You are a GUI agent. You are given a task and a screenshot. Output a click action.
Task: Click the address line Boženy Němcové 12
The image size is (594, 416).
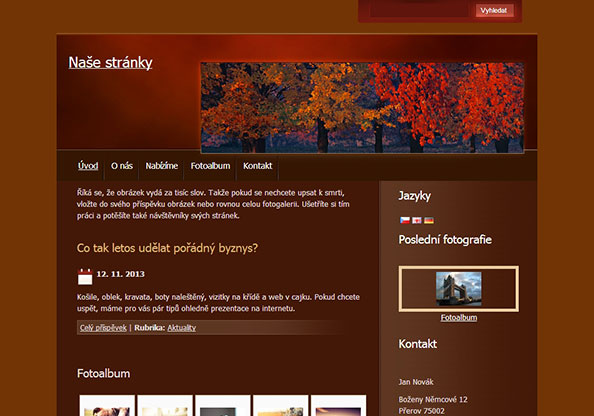[x=433, y=399]
